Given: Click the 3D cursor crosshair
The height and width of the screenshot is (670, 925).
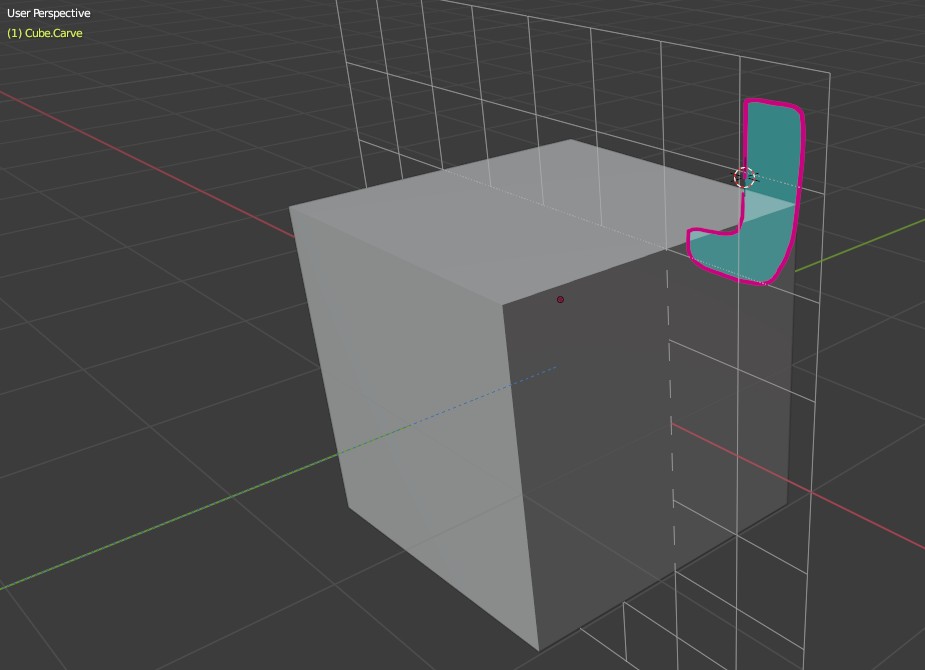Looking at the screenshot, I should [x=744, y=177].
